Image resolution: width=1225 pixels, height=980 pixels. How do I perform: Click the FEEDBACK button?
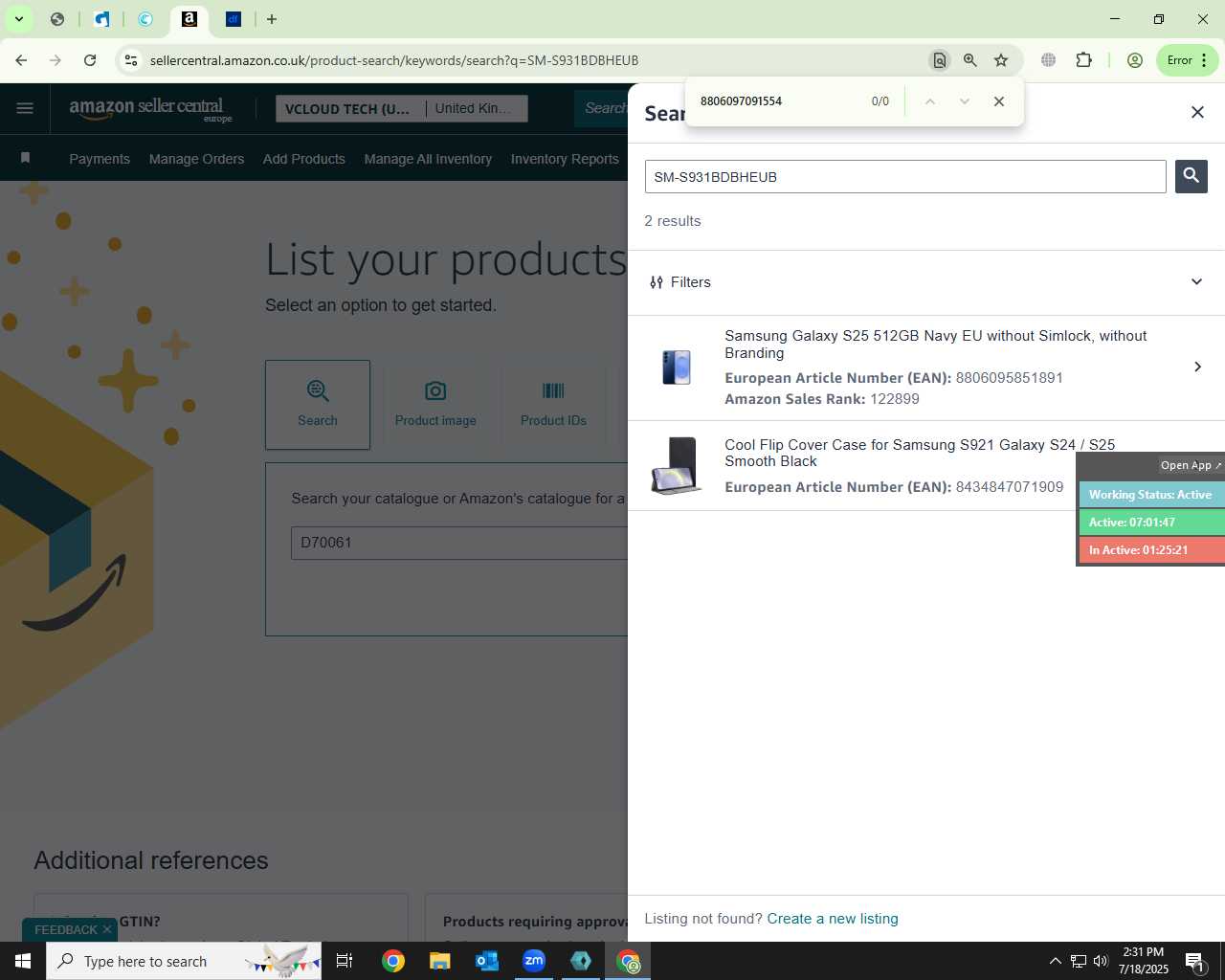tap(66, 929)
